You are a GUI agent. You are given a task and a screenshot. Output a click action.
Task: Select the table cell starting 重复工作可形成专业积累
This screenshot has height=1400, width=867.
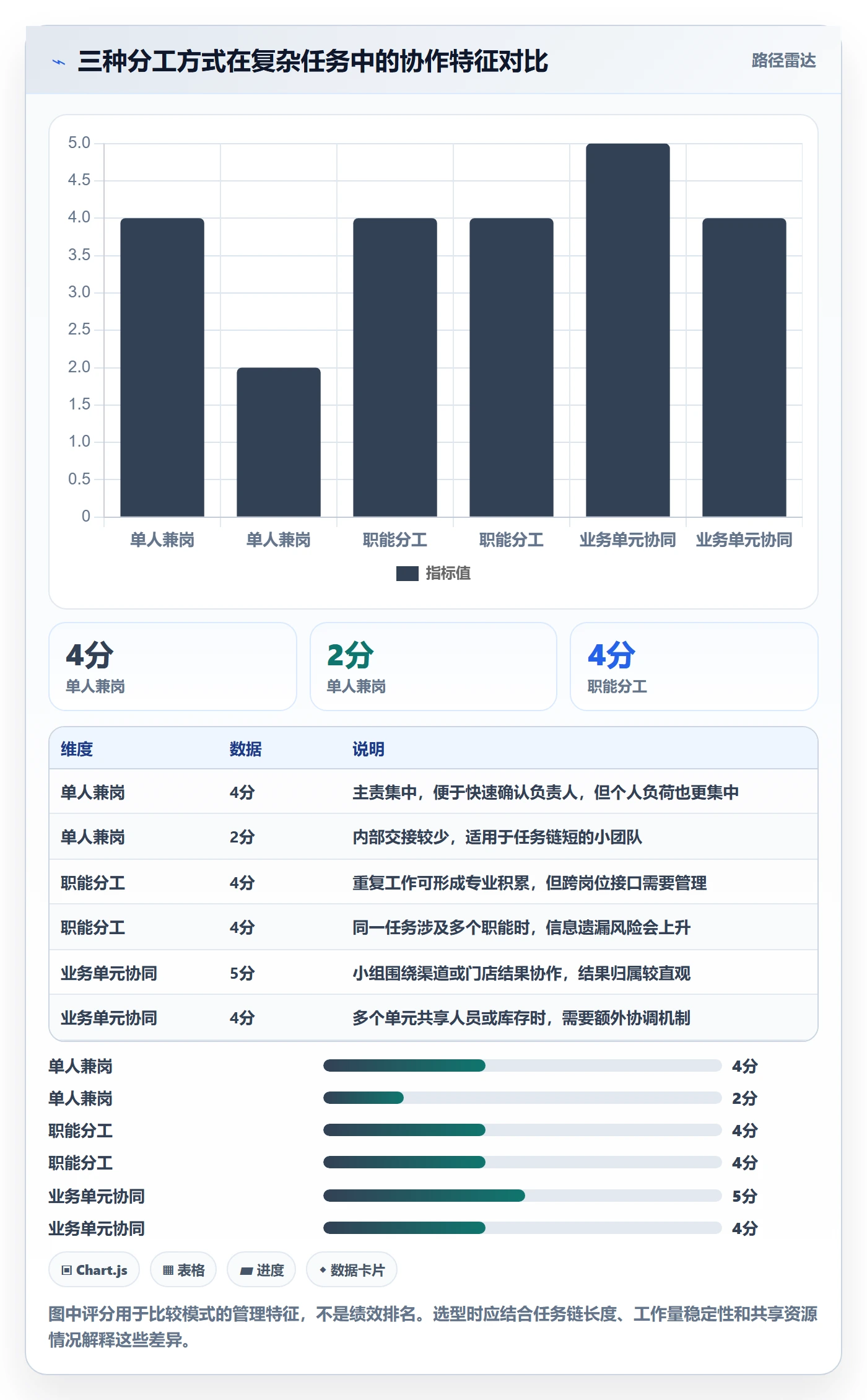pyautogui.click(x=529, y=883)
